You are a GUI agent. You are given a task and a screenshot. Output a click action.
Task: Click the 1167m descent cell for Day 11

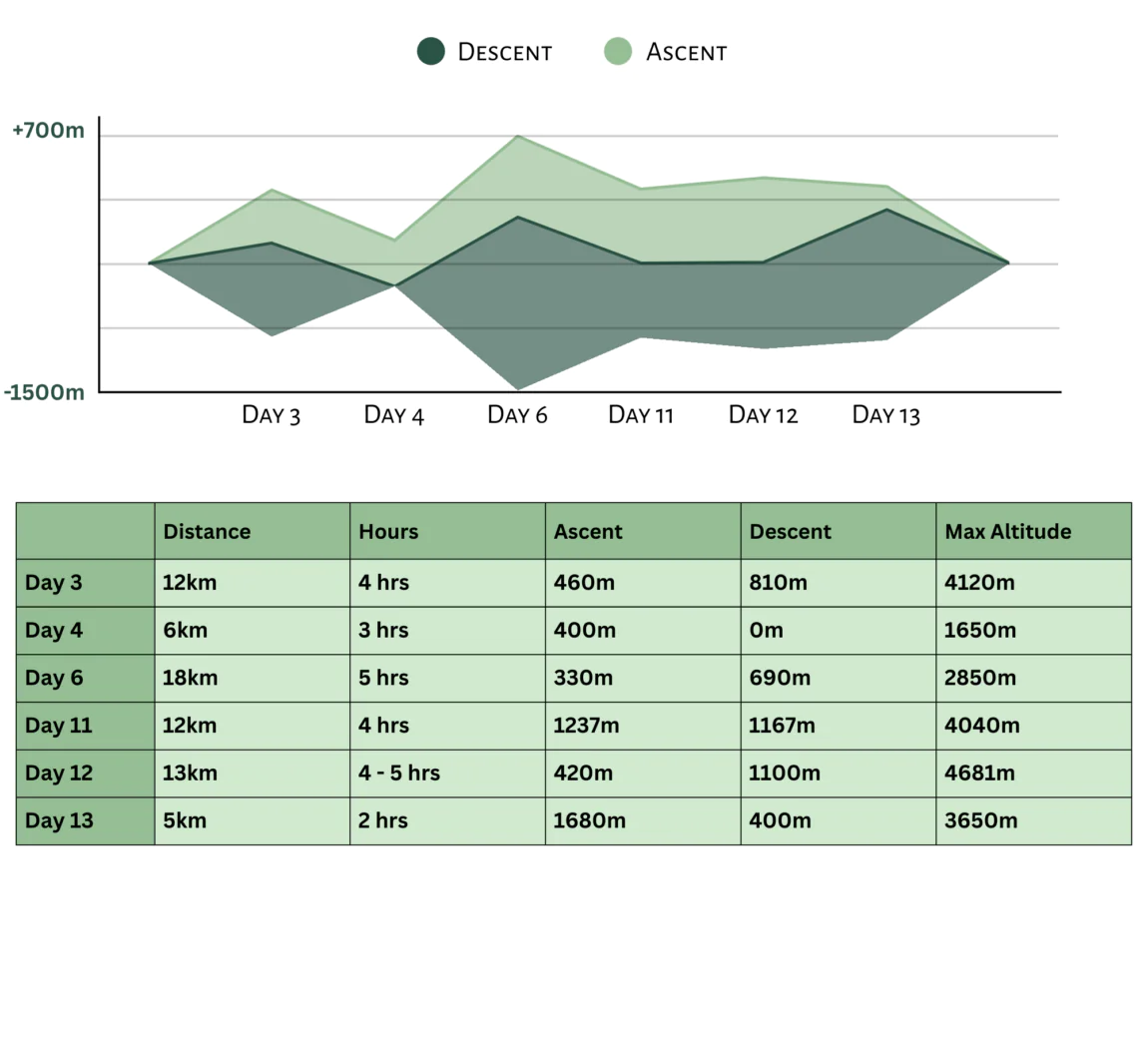point(839,726)
